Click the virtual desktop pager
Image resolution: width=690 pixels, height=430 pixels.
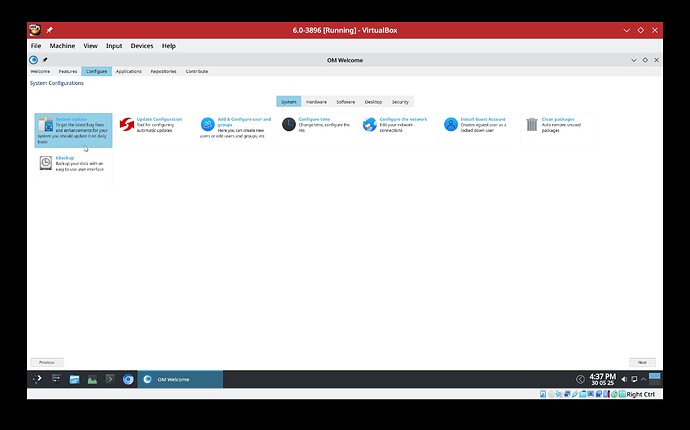655,379
